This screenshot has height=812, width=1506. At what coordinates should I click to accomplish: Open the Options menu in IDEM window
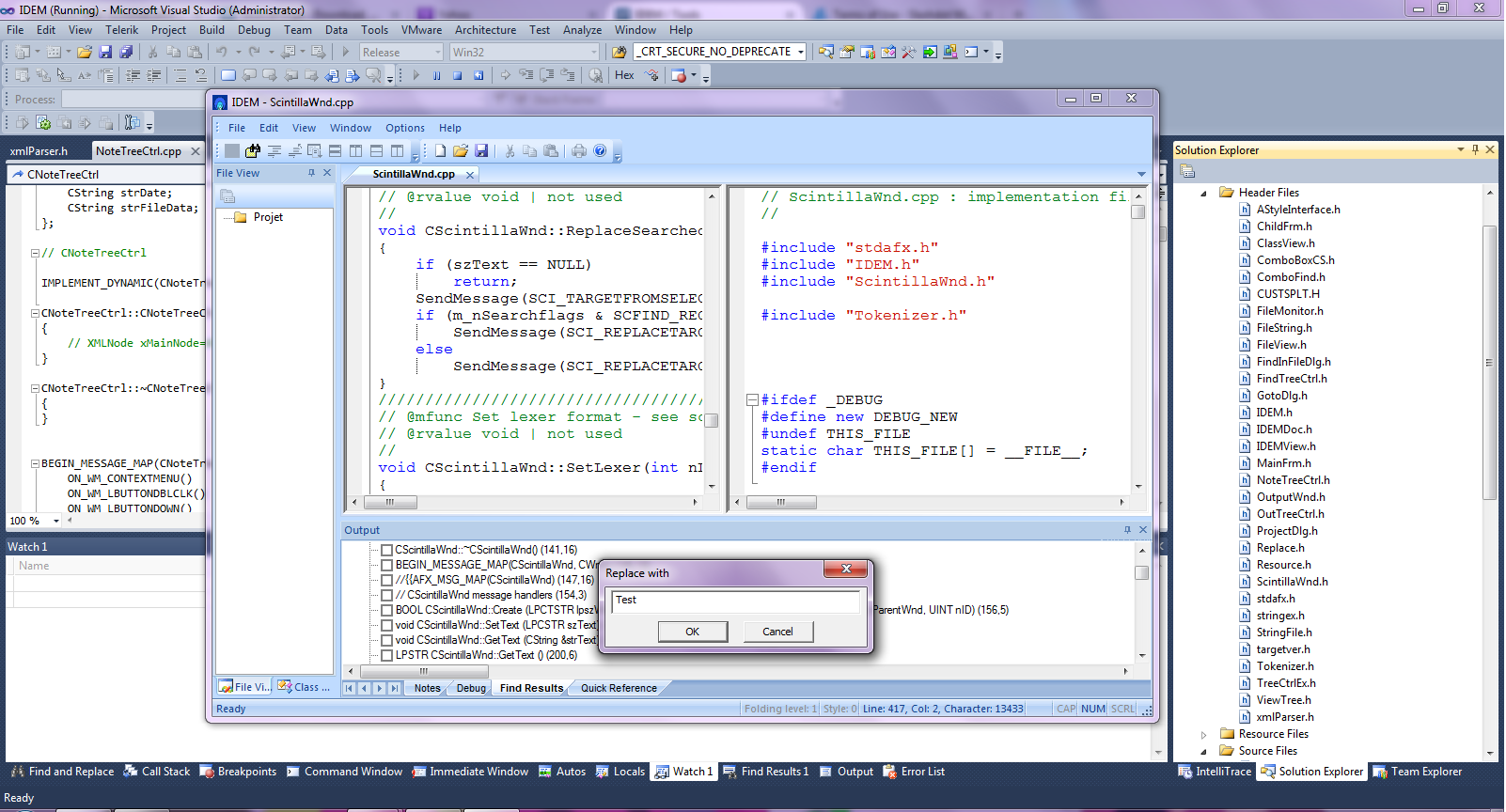[404, 128]
